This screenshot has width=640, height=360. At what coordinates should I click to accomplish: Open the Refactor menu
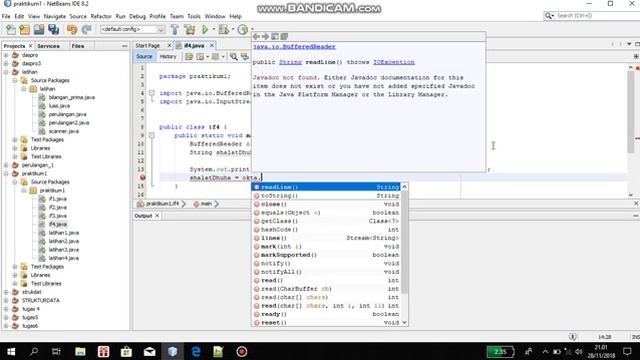101,16
